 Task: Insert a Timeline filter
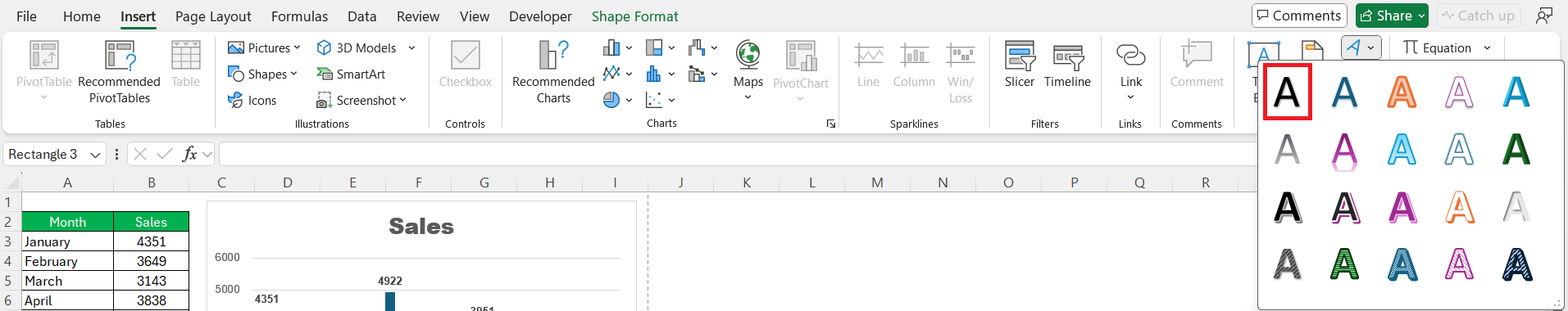pos(1067,64)
